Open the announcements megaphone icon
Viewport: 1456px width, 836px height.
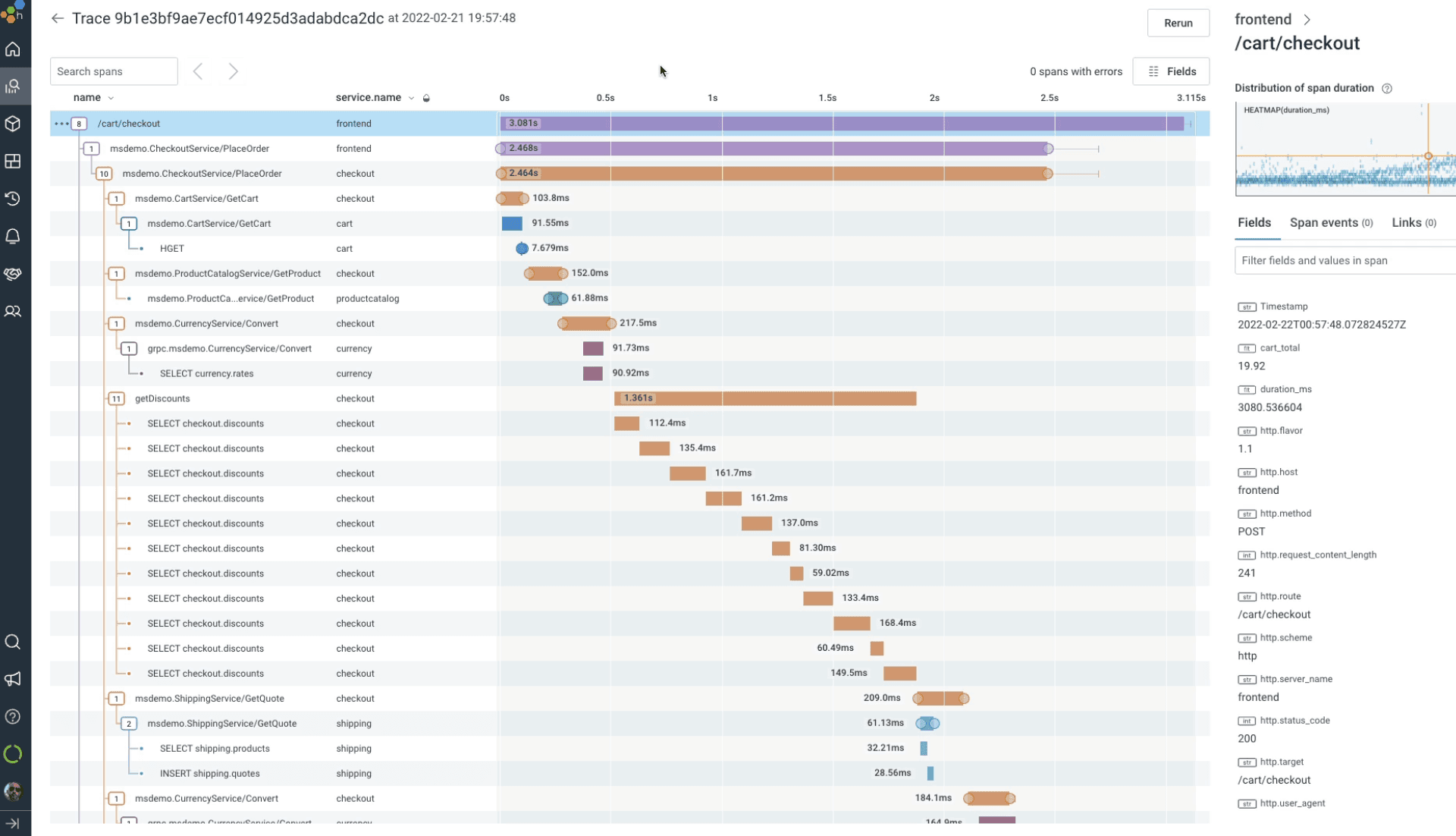coord(13,679)
